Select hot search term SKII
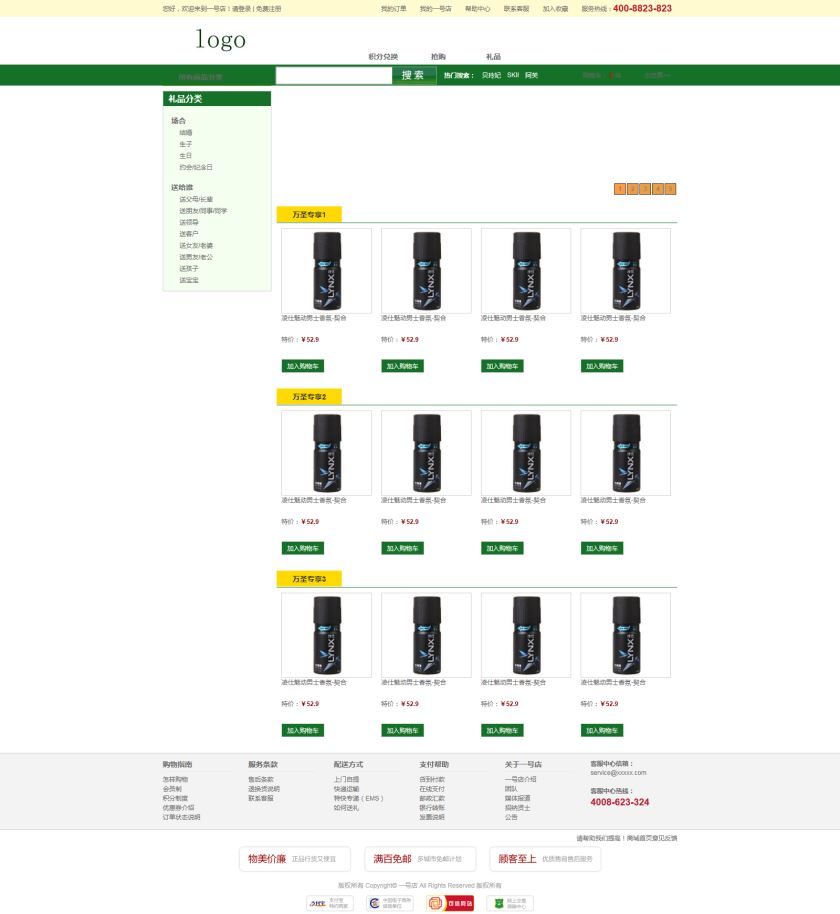The width and height of the screenshot is (840, 914). click(x=513, y=75)
